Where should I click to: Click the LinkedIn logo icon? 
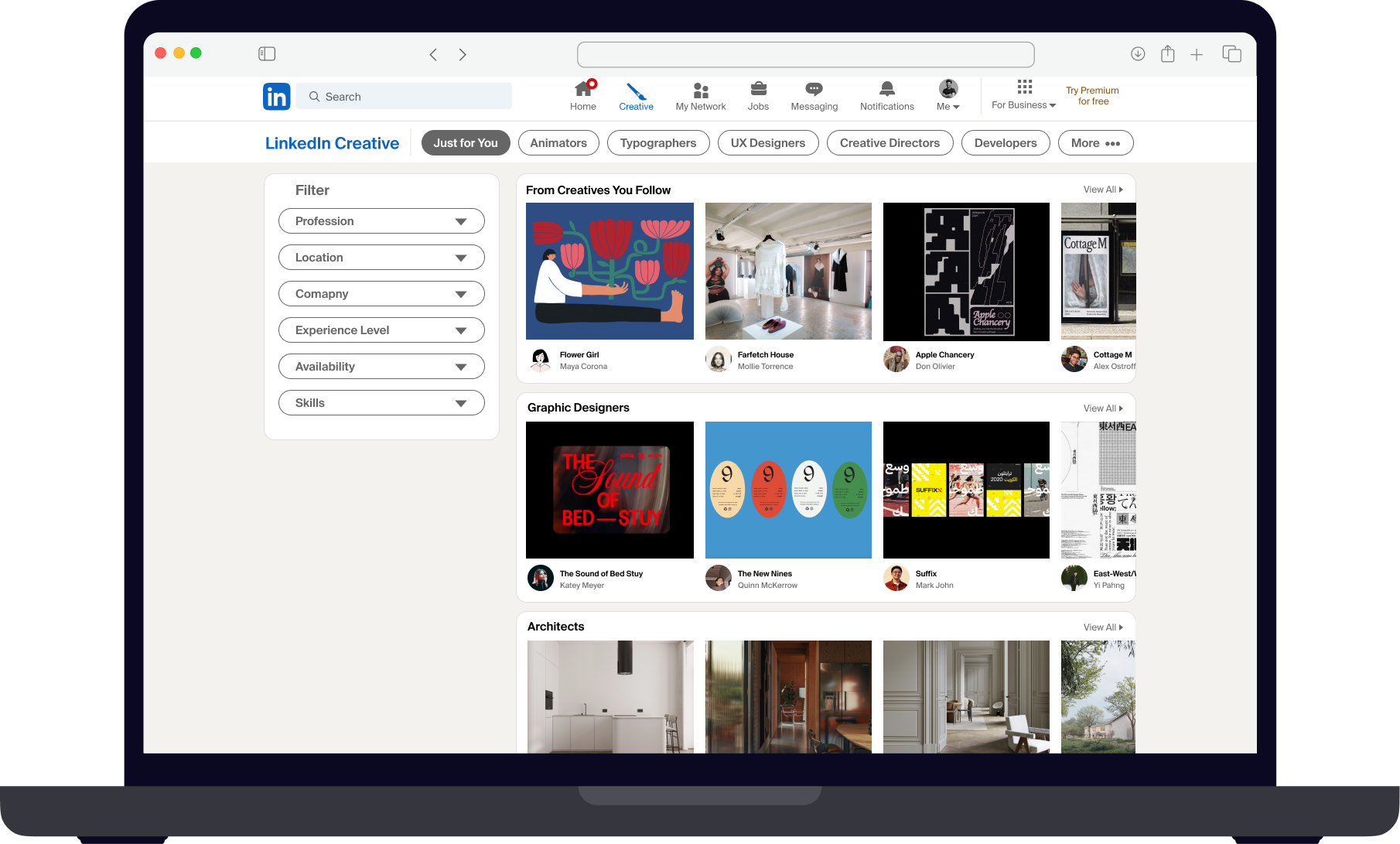[276, 97]
